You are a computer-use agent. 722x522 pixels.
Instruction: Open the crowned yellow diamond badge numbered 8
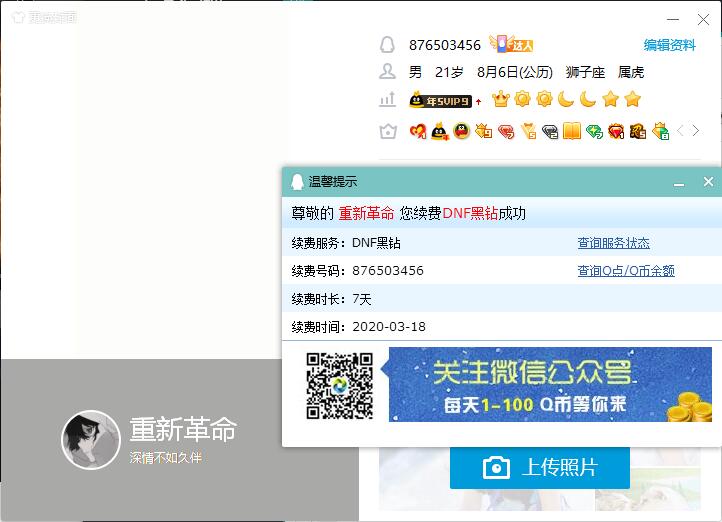pos(660,131)
